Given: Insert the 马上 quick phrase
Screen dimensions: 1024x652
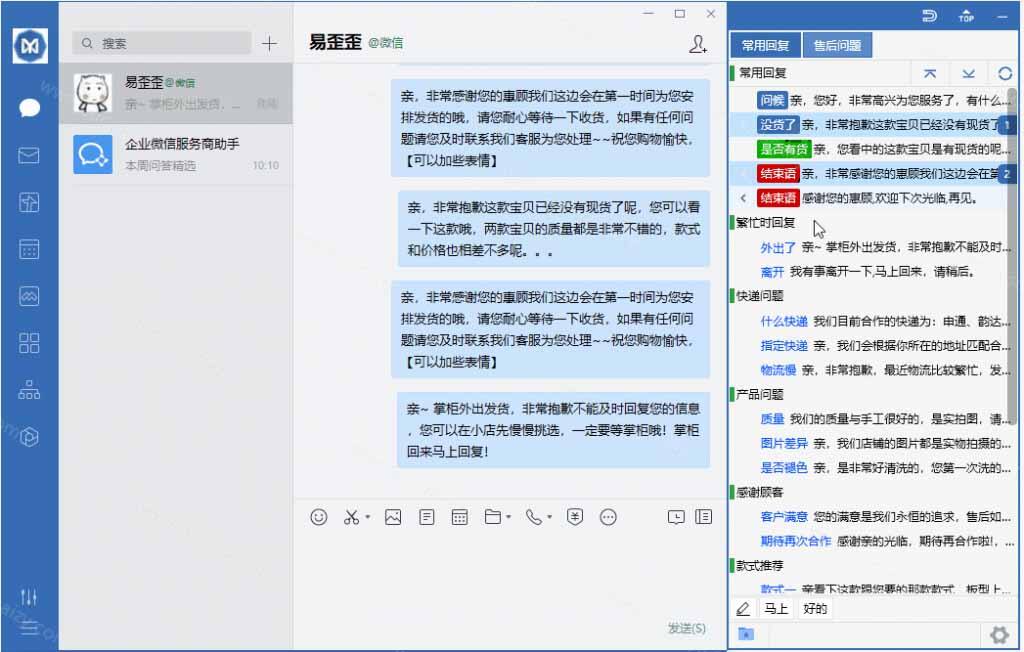Looking at the screenshot, I should (776, 609).
